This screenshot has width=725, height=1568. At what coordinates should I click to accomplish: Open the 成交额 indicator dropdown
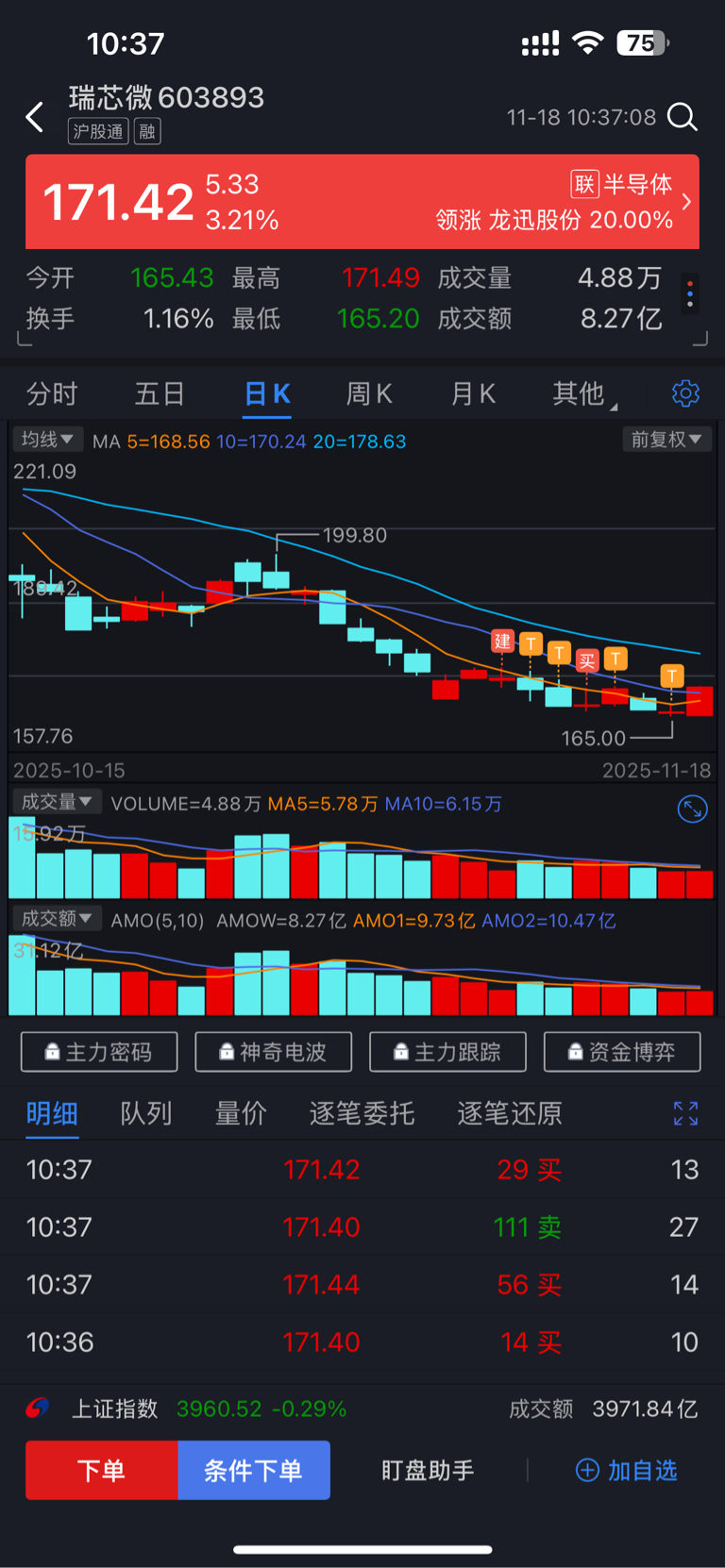tap(57, 918)
